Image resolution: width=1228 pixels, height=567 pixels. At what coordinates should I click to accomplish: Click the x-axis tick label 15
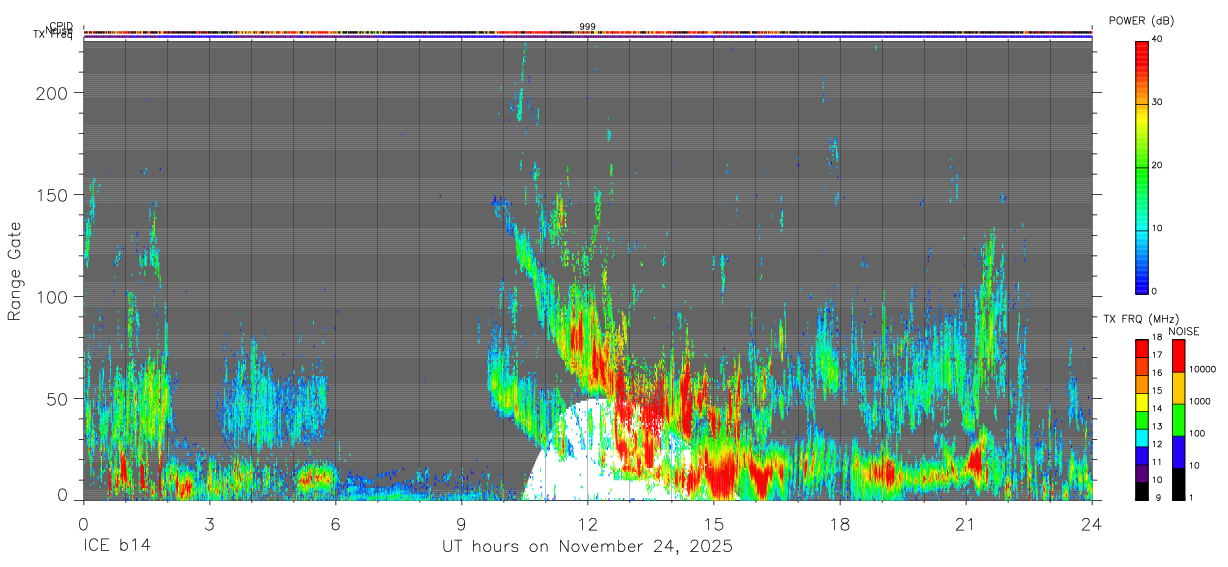713,524
